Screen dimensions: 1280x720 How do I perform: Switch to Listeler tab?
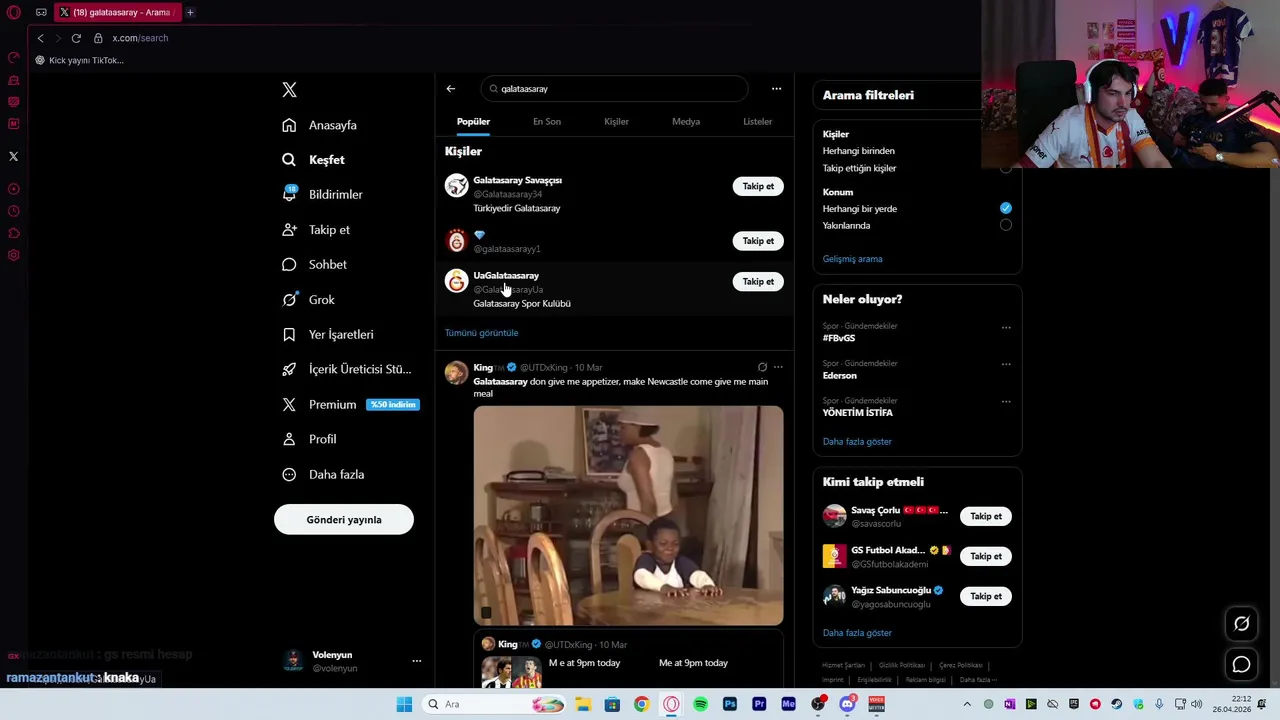click(x=757, y=122)
